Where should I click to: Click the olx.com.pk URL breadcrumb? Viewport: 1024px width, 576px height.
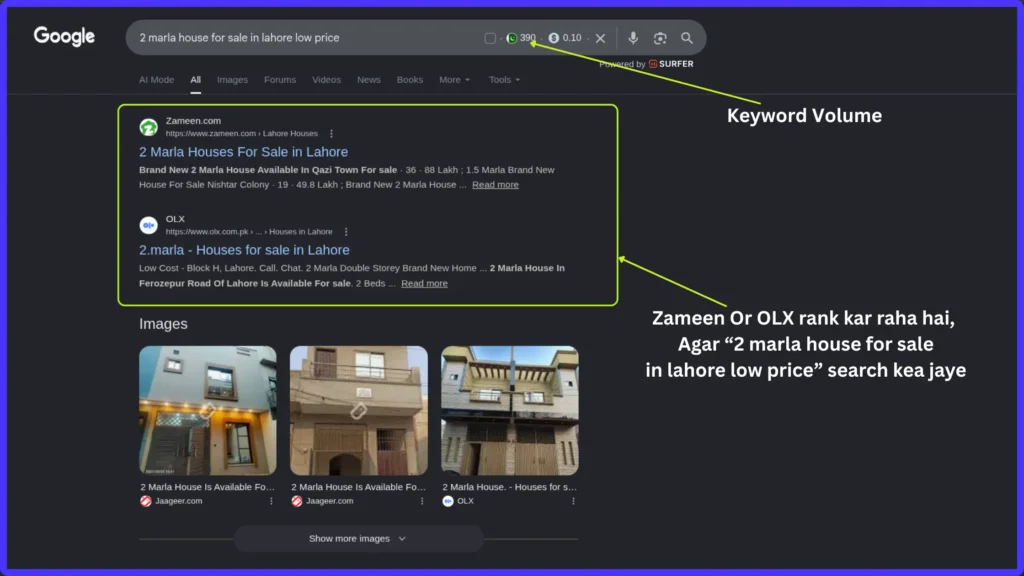click(249, 232)
